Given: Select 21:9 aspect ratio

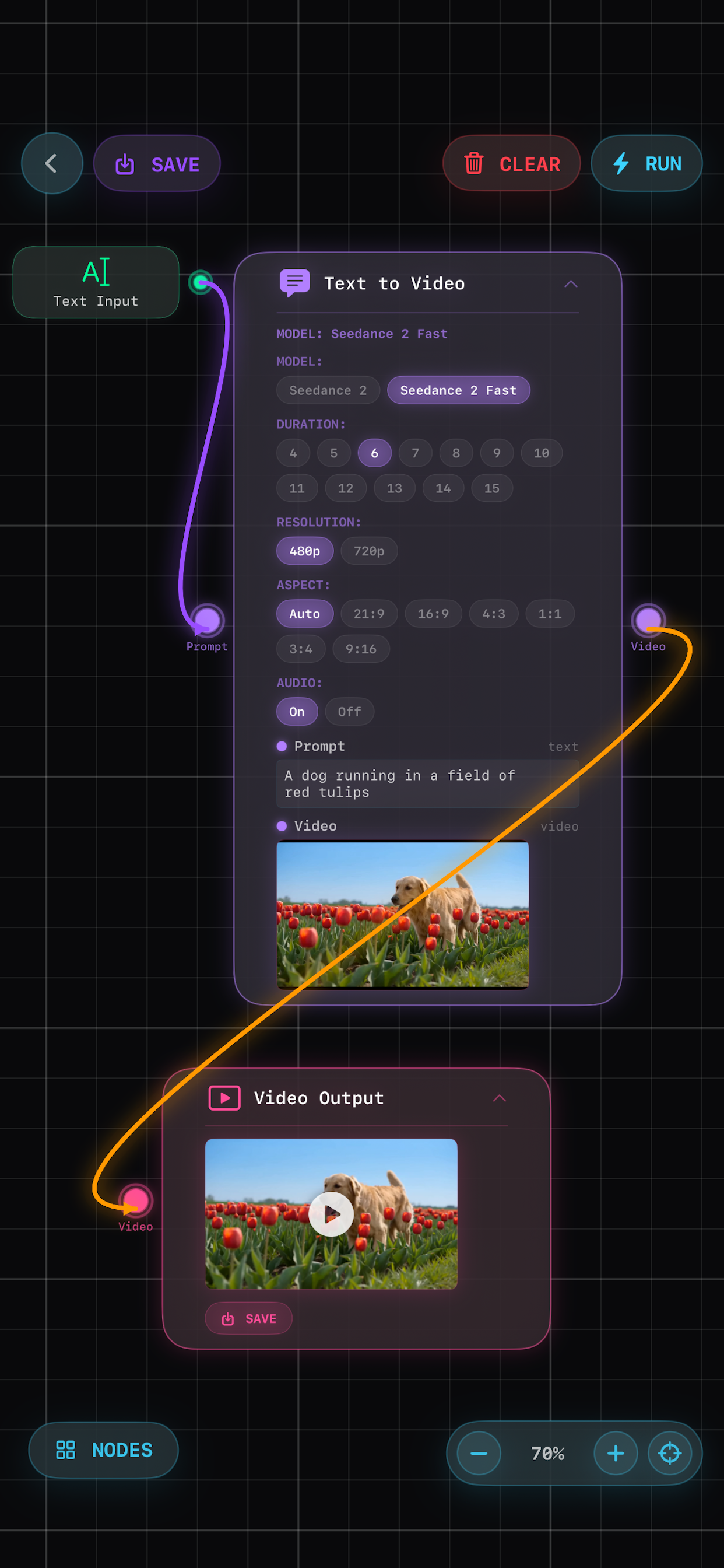Looking at the screenshot, I should pos(370,614).
